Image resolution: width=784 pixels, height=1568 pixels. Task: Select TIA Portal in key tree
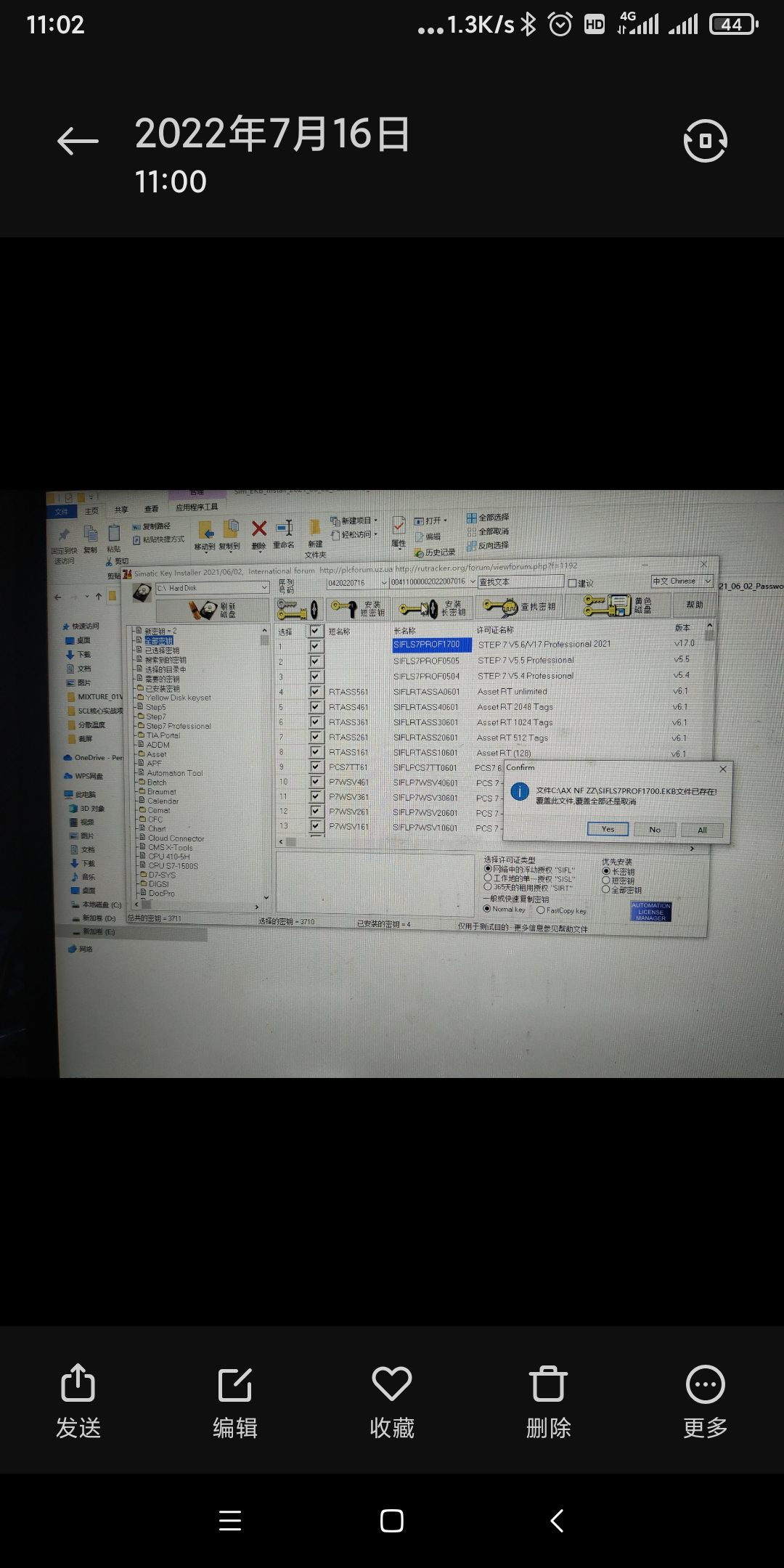coord(163,735)
